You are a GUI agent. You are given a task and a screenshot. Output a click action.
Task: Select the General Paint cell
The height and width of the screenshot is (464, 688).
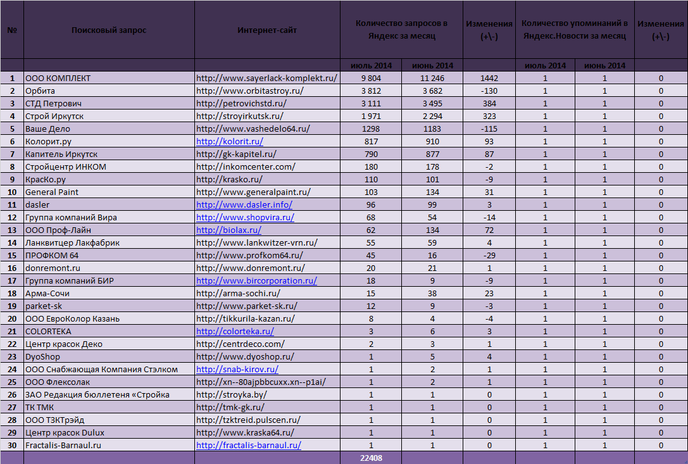pyautogui.click(x=109, y=192)
